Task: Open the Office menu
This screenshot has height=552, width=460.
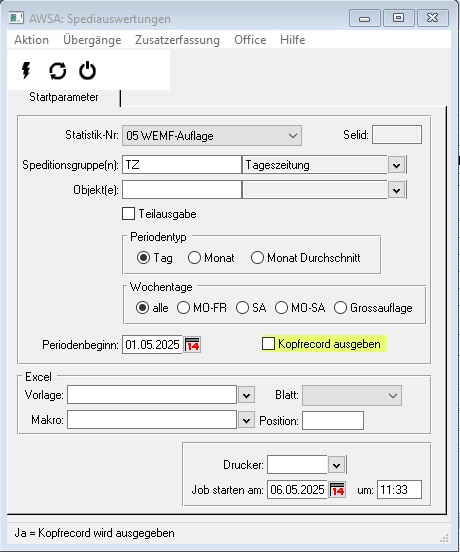Action: coord(250,40)
